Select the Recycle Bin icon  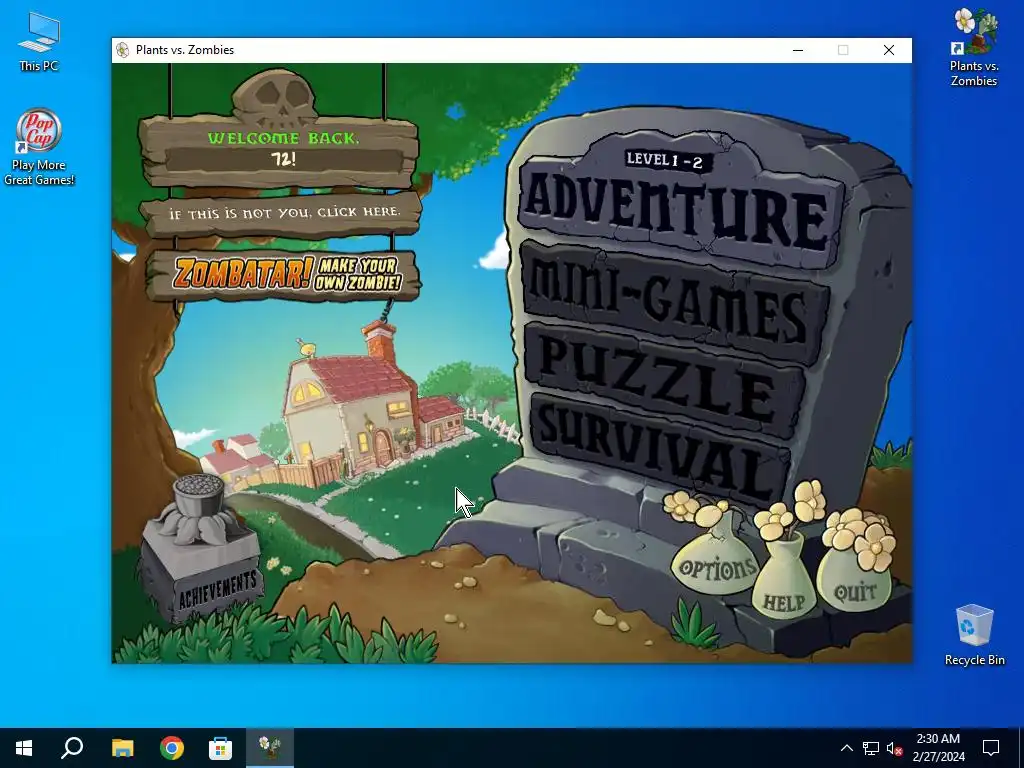tap(974, 635)
